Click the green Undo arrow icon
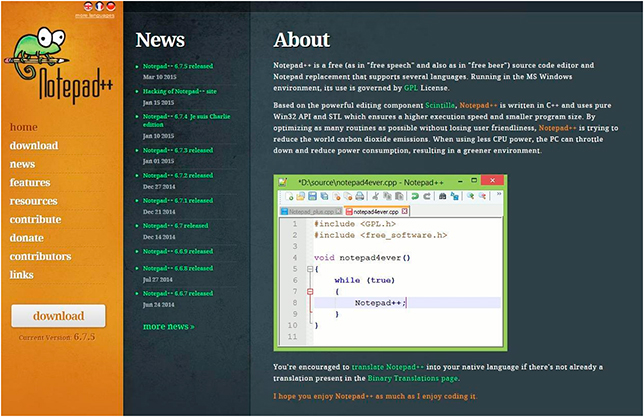This screenshot has height=417, width=644. coord(415,196)
